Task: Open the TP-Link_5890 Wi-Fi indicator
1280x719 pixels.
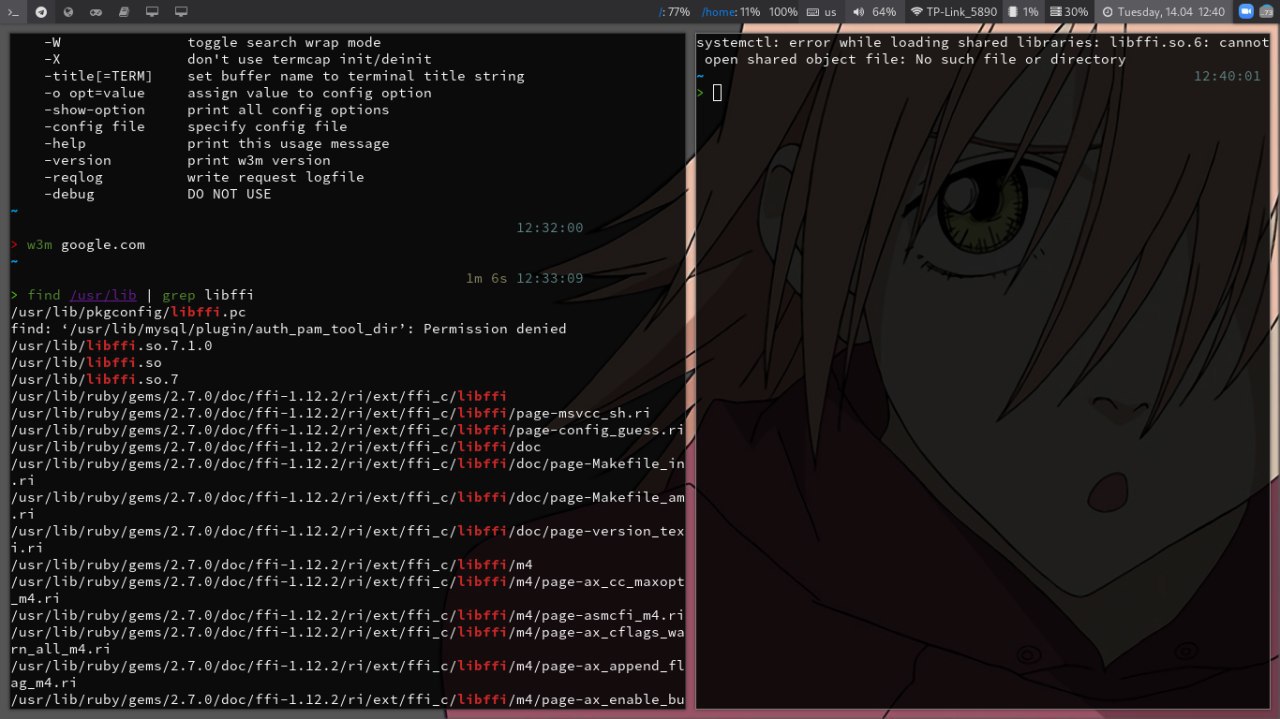Action: [954, 12]
